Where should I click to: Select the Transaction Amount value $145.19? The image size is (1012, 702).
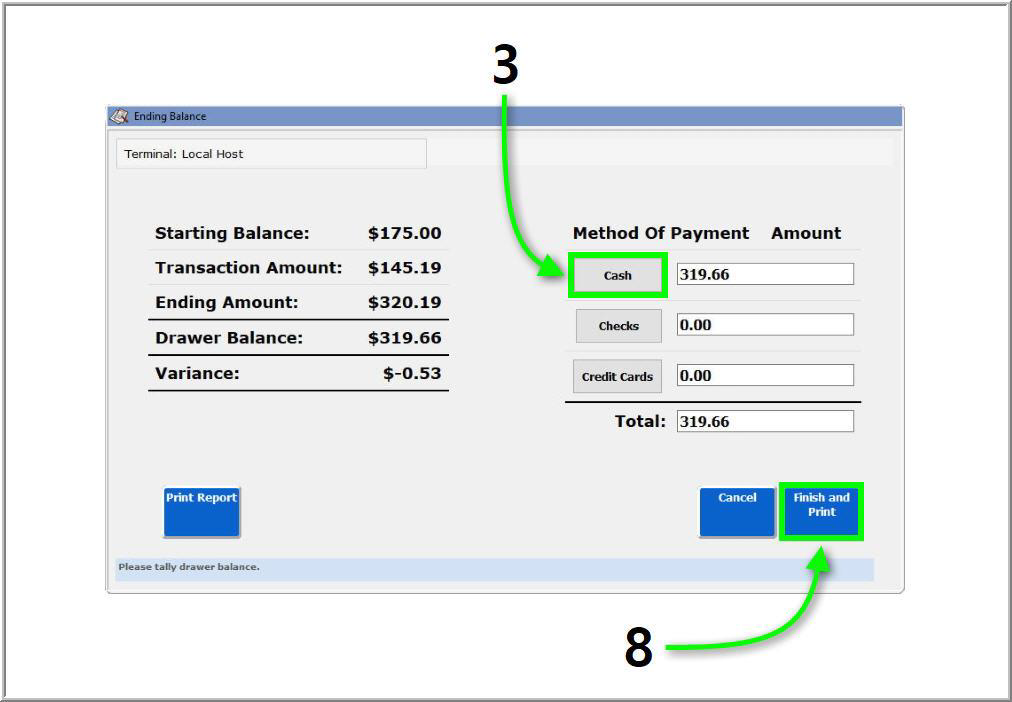404,268
